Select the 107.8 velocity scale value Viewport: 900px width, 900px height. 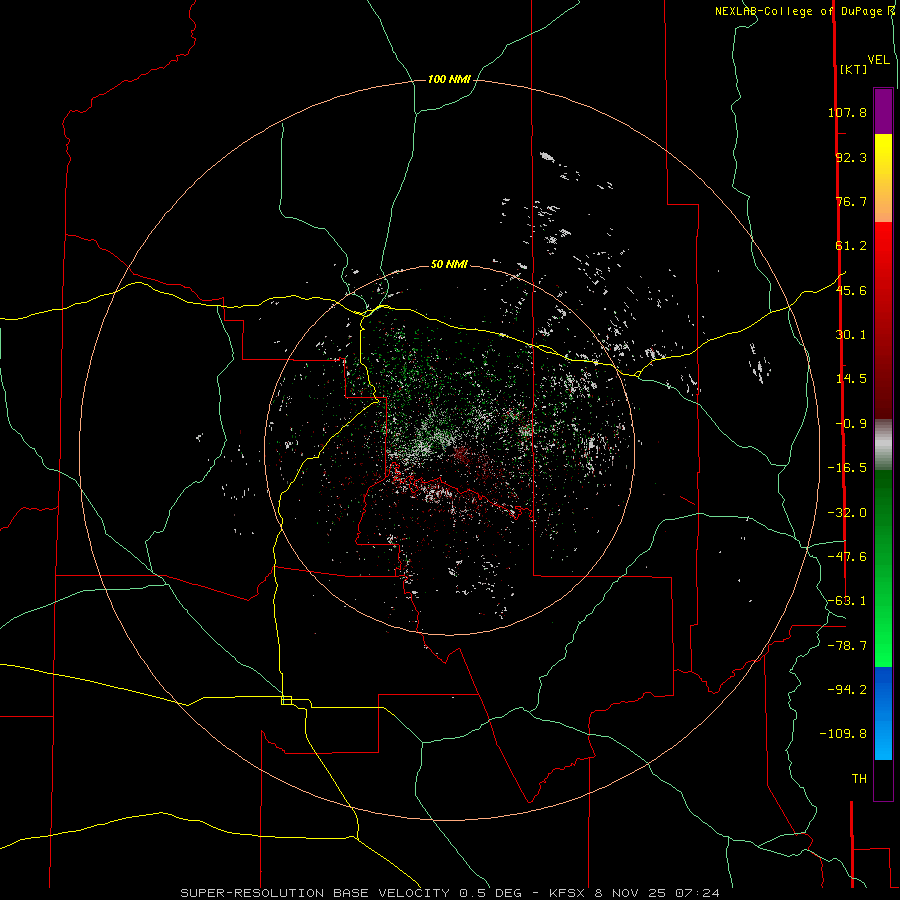(x=847, y=112)
